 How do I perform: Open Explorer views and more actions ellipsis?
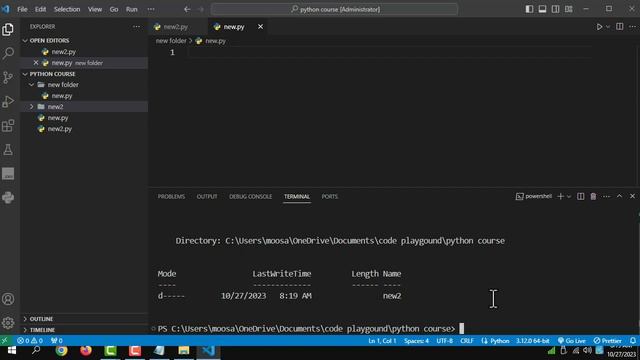(136, 27)
